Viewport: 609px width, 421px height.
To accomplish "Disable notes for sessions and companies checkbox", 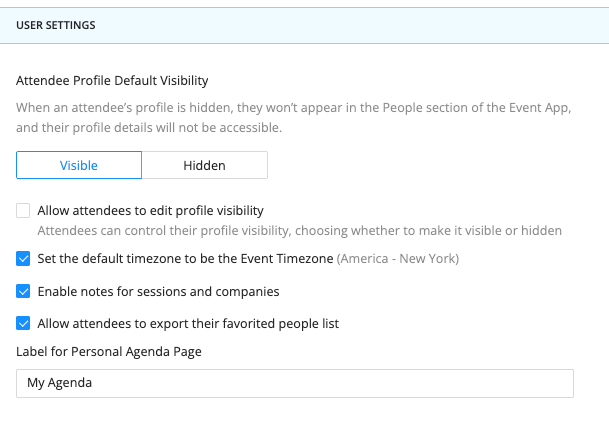I will 23,291.
